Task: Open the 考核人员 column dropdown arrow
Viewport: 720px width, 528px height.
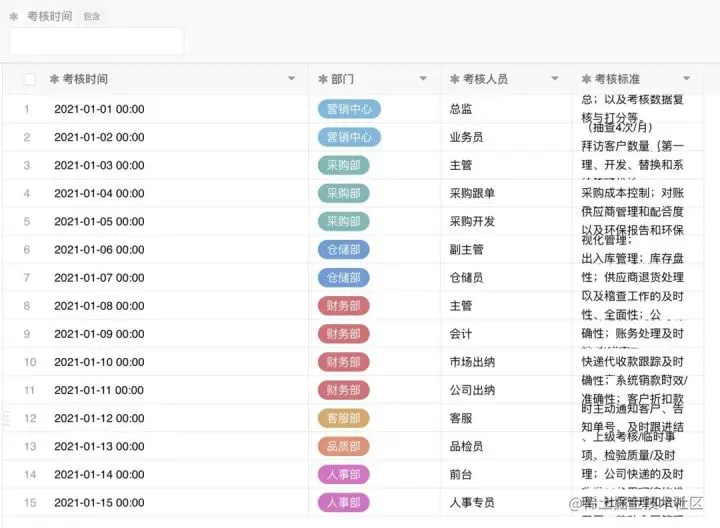Action: point(555,79)
